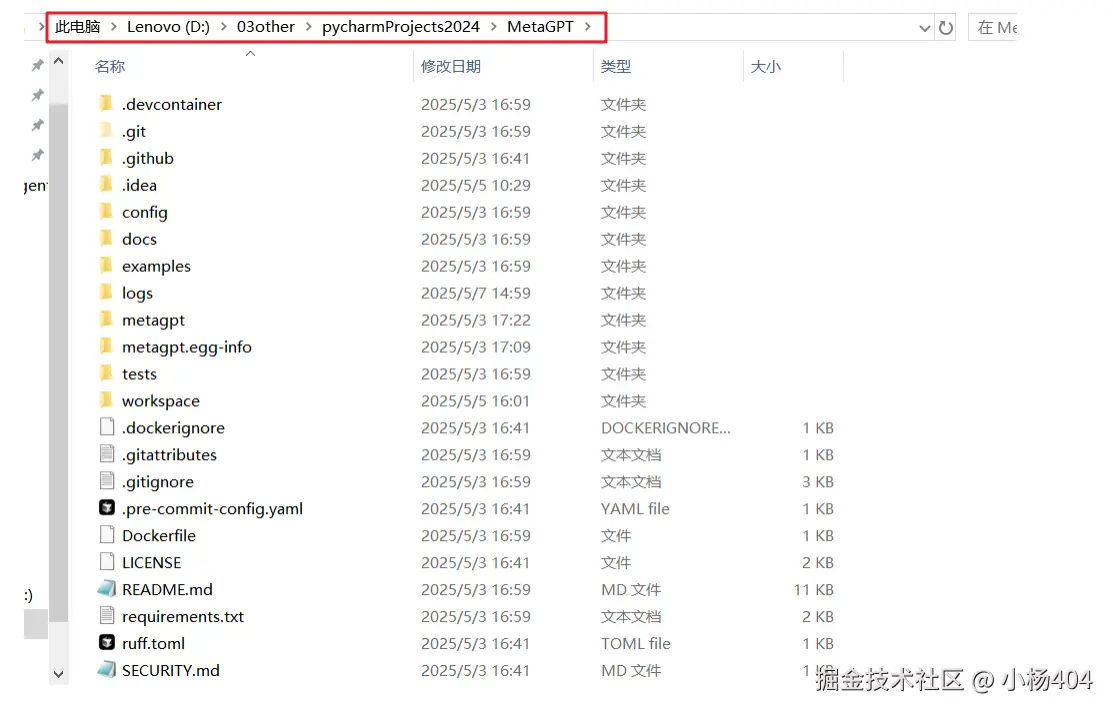The width and height of the screenshot is (1113, 714).
Task: Navigate to Lenovo (D:) in breadcrumb
Action: click(x=168, y=27)
